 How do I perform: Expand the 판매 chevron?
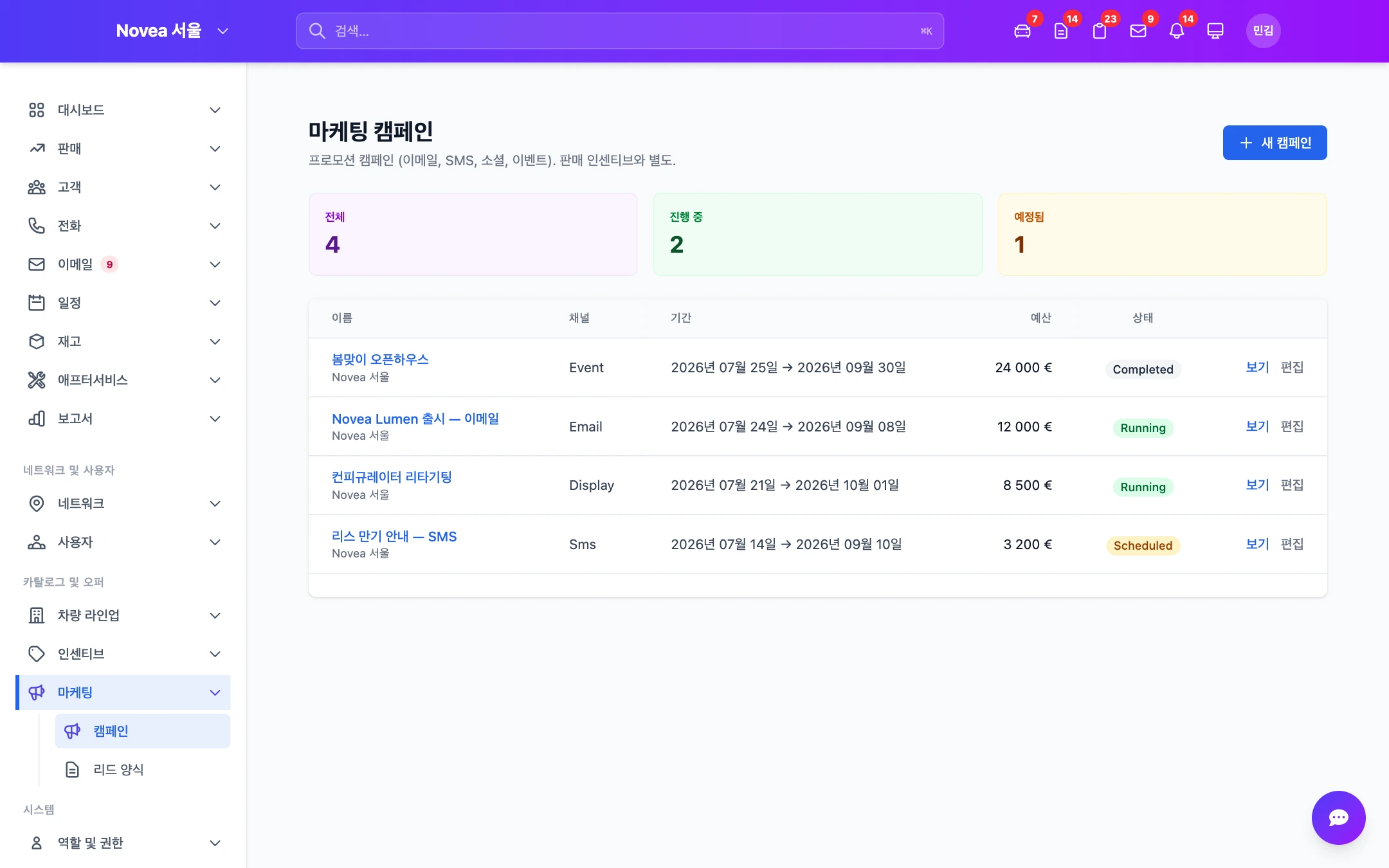coord(215,149)
